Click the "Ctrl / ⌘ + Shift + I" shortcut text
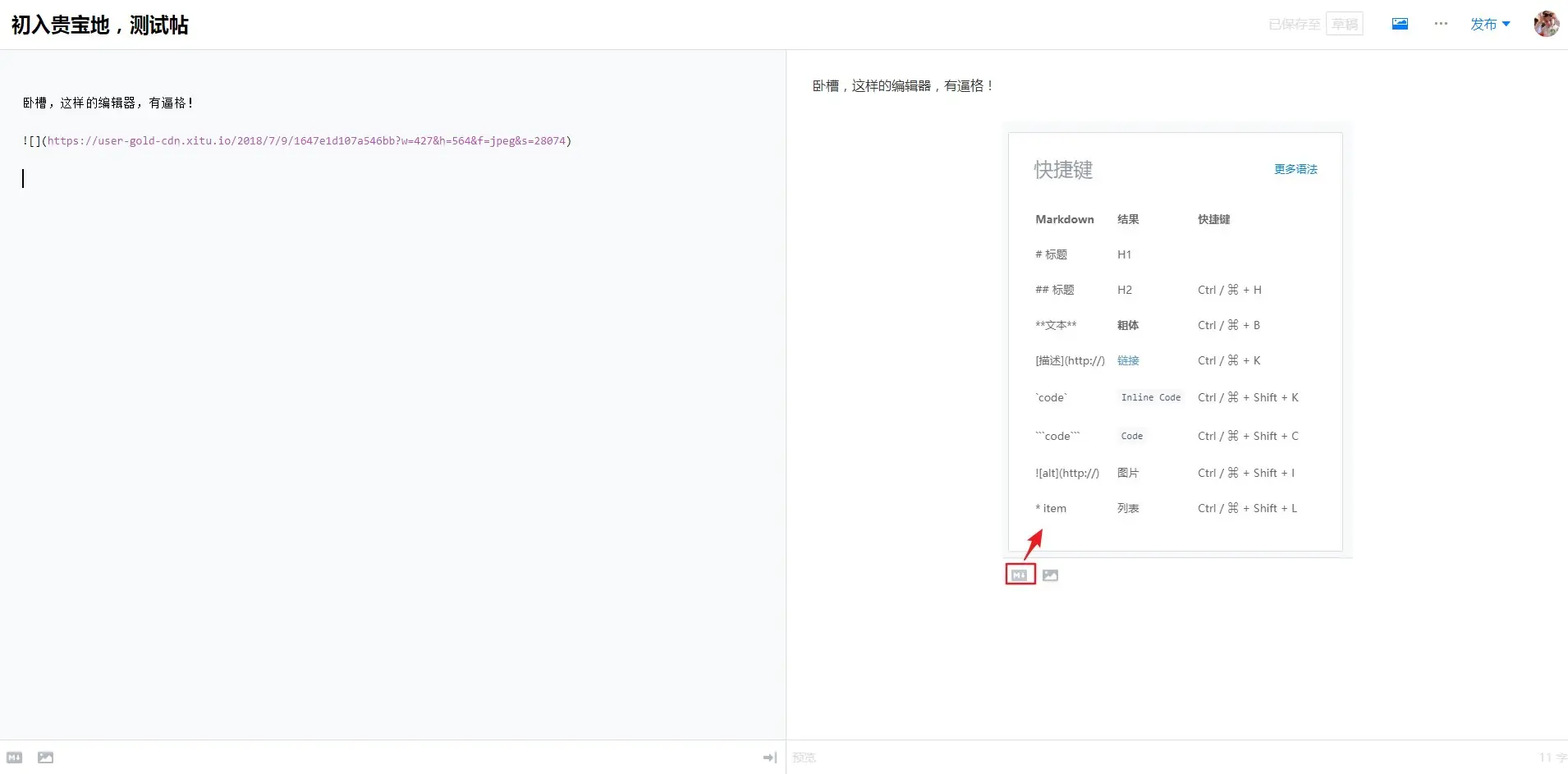This screenshot has height=774, width=1568. coord(1246,473)
